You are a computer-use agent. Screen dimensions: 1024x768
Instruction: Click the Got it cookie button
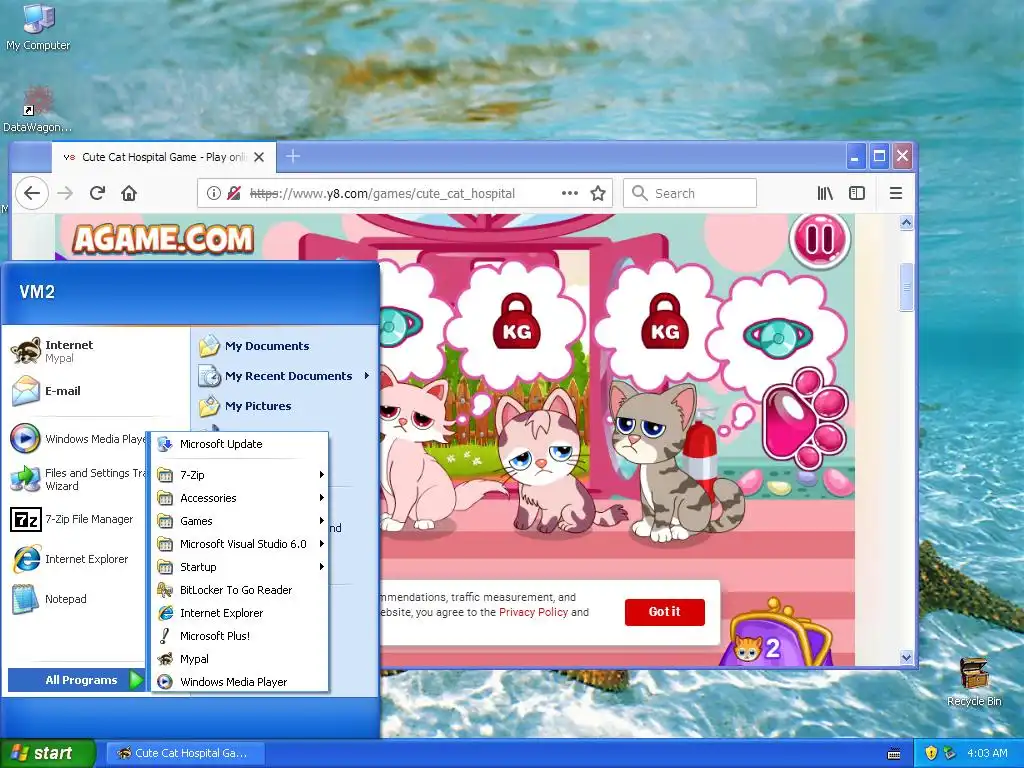[664, 612]
